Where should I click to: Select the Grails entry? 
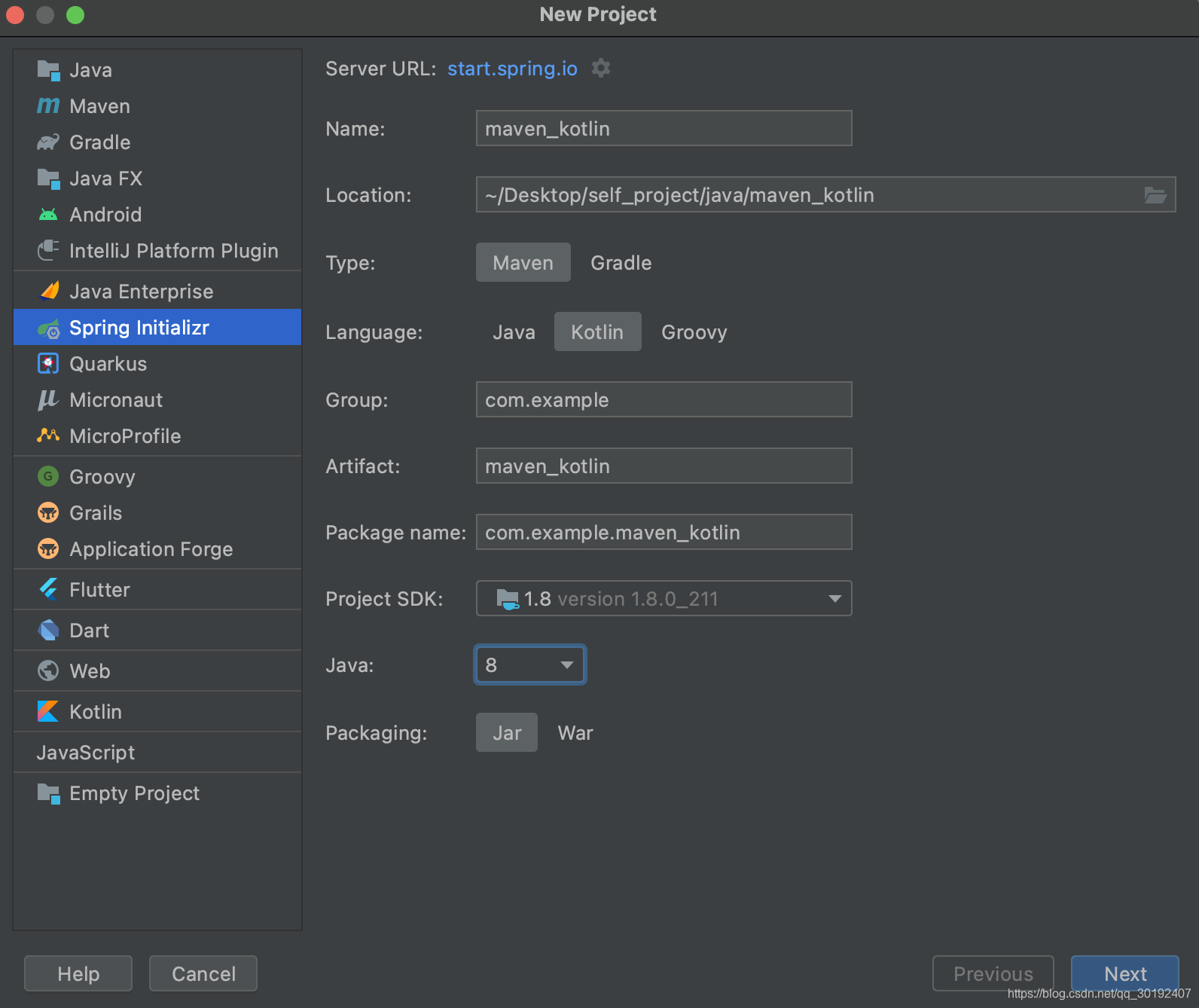[157, 512]
